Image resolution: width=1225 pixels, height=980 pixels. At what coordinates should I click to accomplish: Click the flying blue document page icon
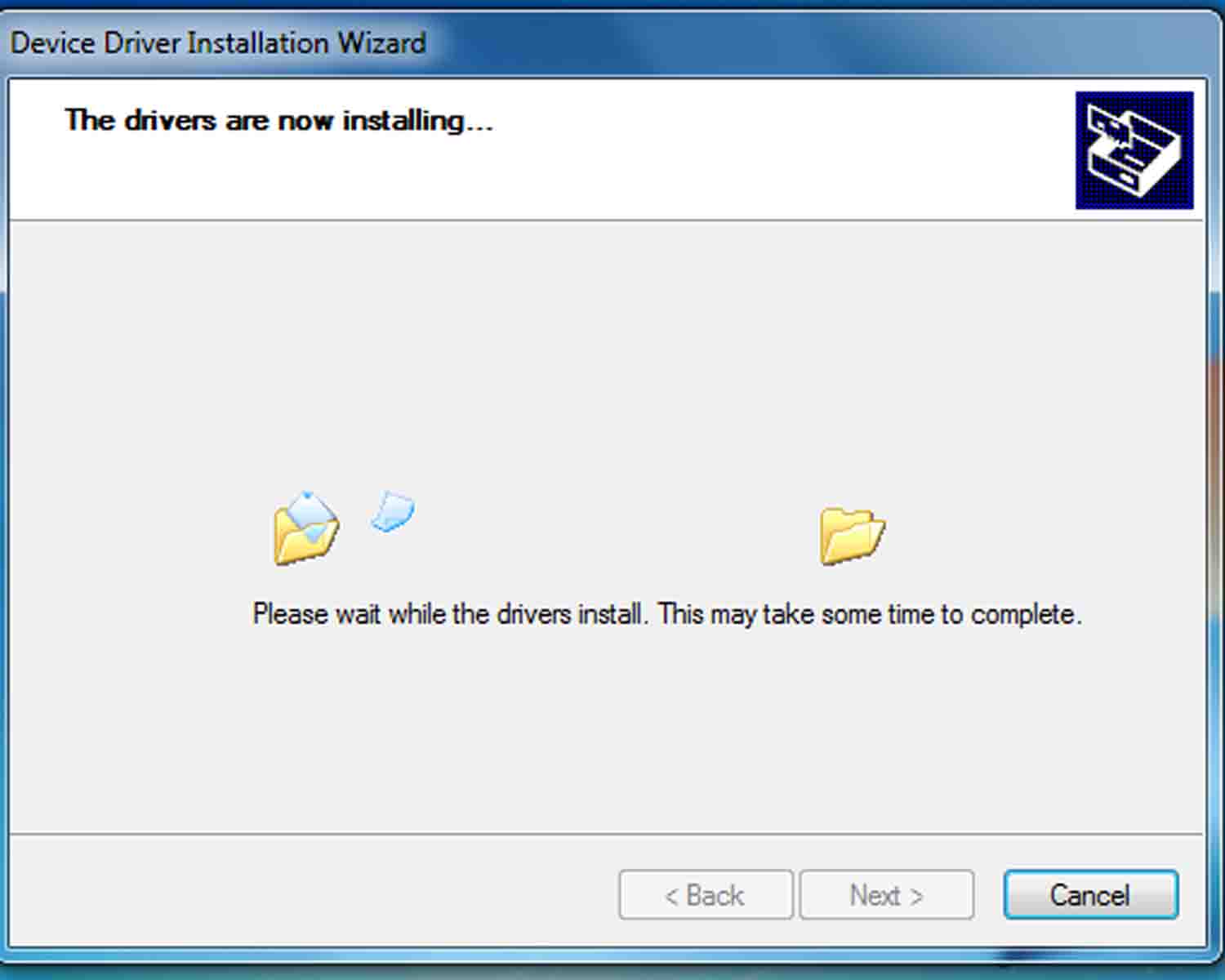point(393,512)
